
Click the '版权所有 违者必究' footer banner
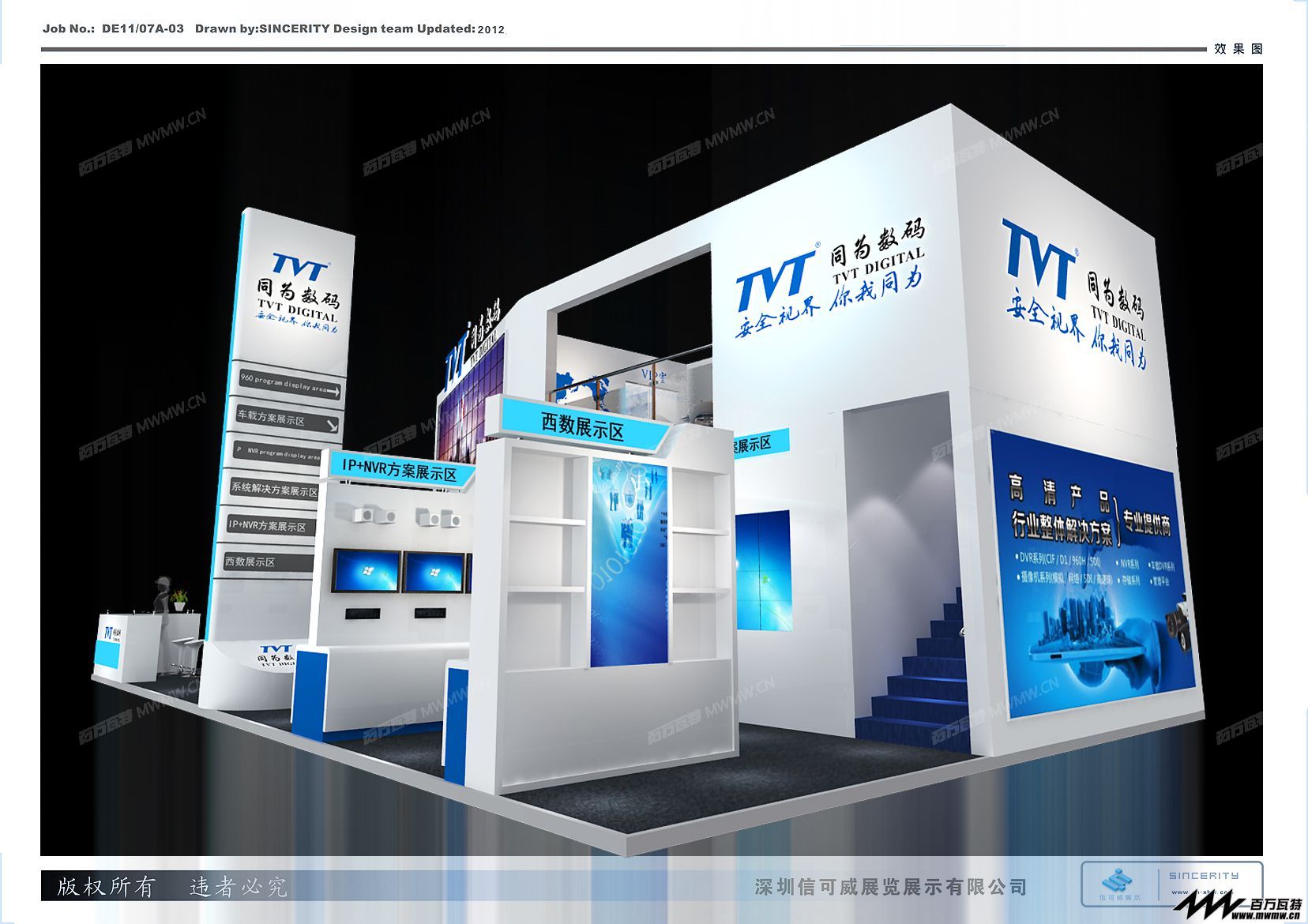171,886
